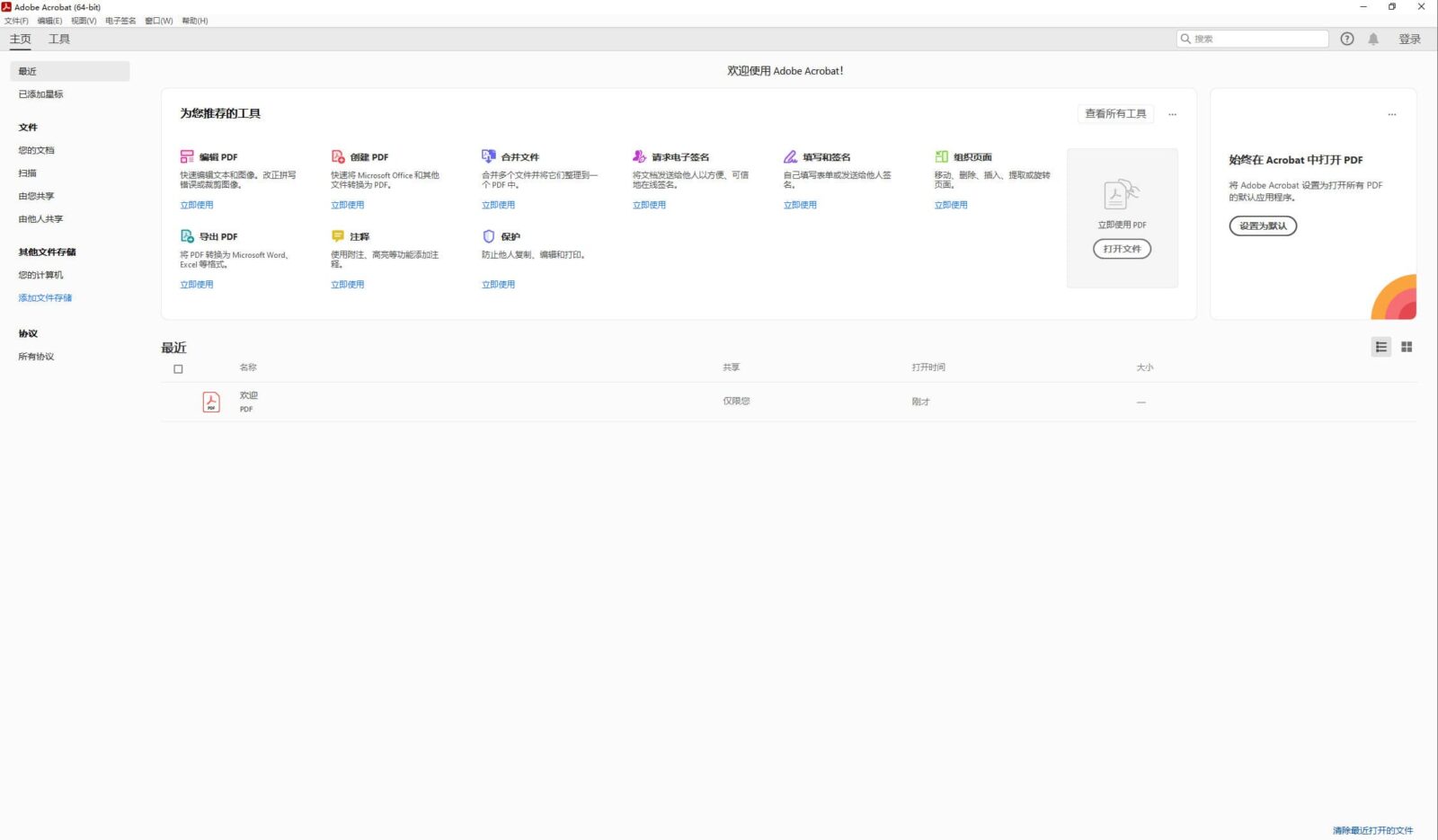
Task: Open the 视图(V) menu
Action: [x=84, y=21]
